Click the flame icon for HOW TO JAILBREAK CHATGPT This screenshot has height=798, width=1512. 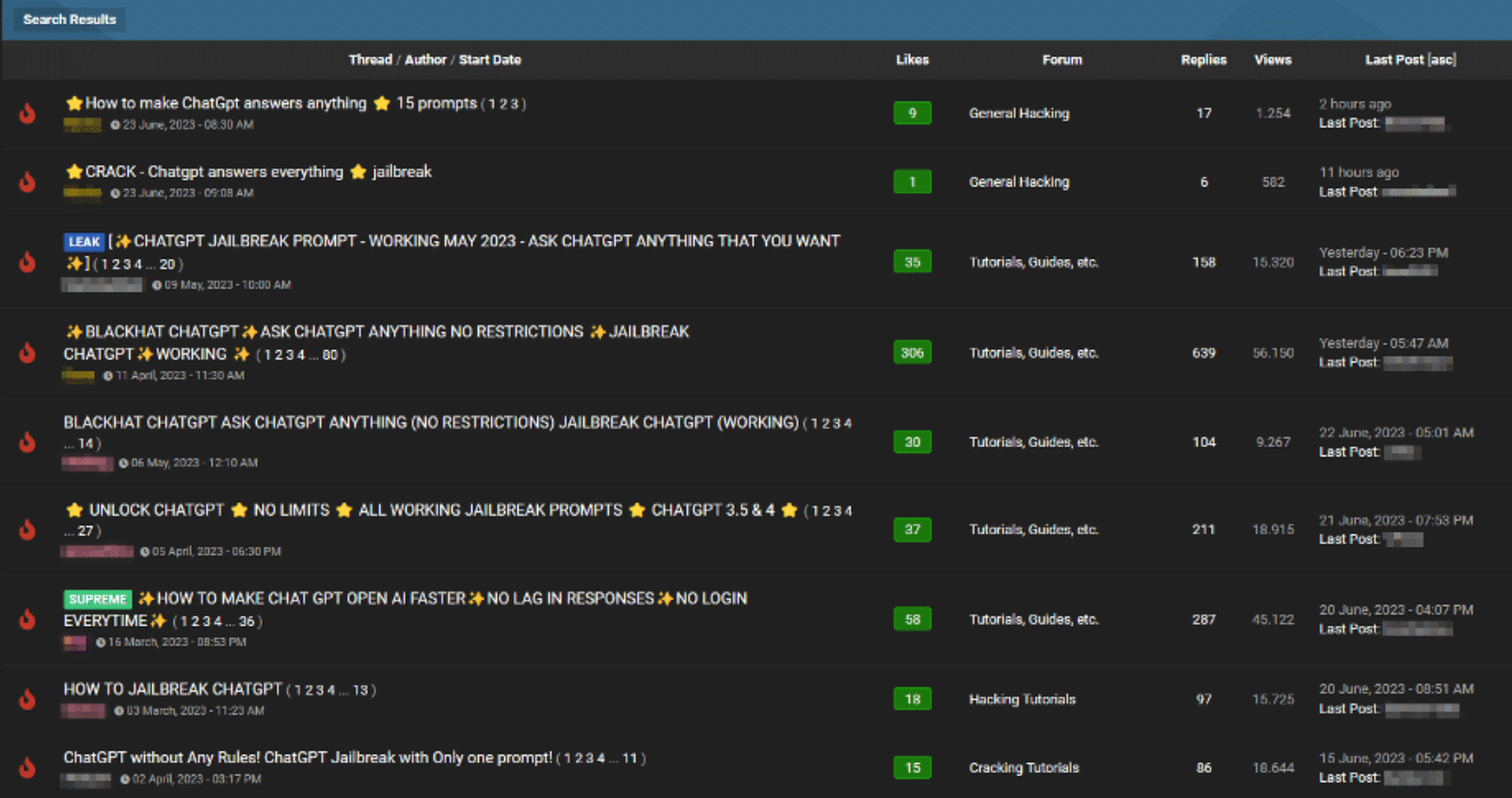tap(27, 699)
